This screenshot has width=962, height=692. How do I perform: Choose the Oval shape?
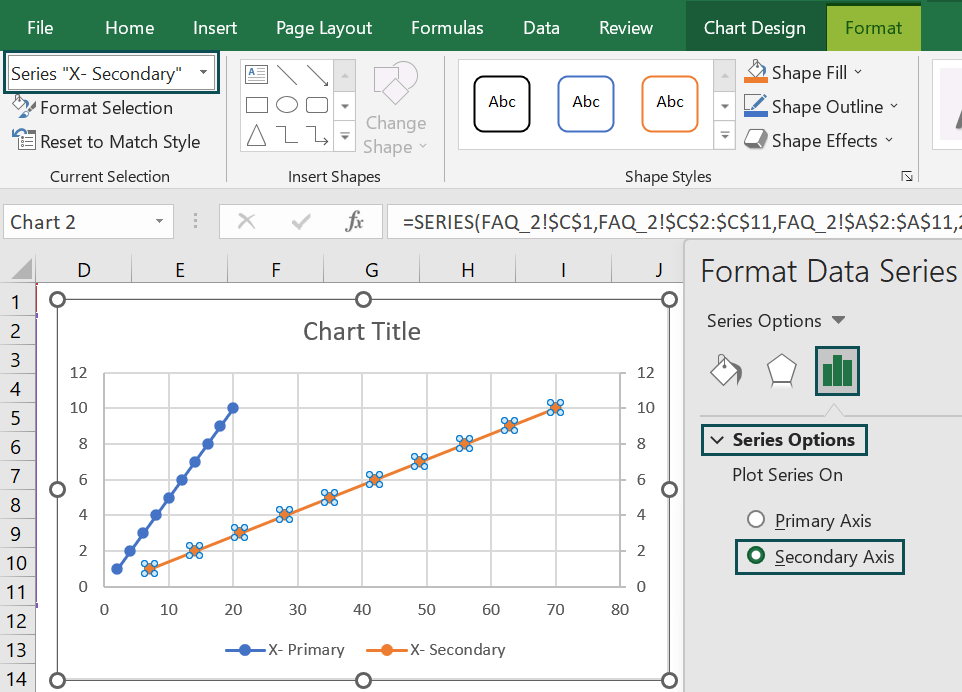tap(287, 105)
